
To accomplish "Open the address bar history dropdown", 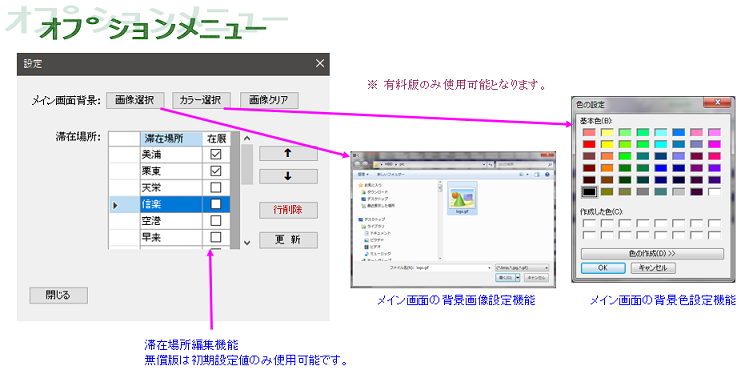I will (484, 164).
